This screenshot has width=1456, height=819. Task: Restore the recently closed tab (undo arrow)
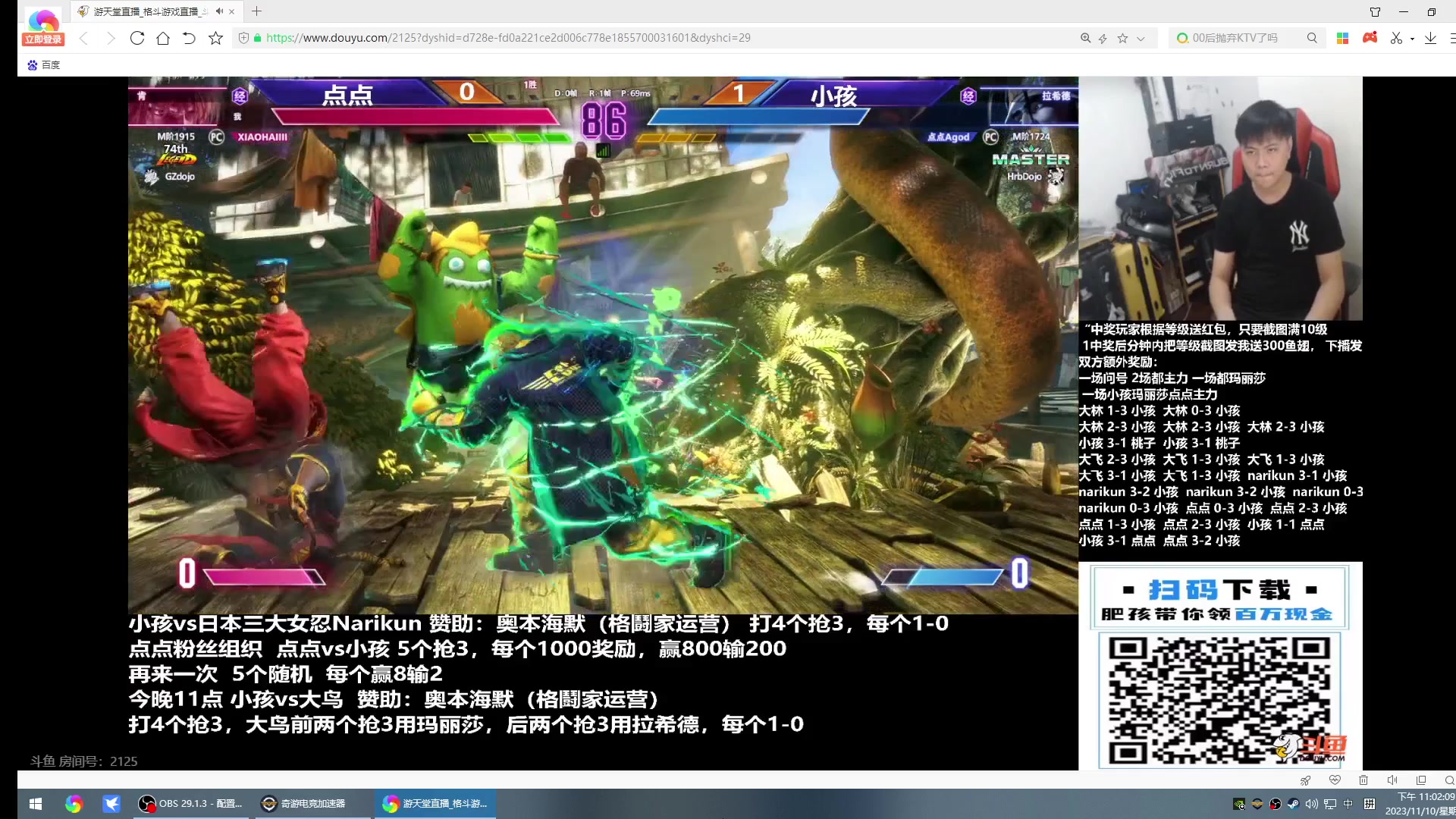pyautogui.click(x=189, y=38)
